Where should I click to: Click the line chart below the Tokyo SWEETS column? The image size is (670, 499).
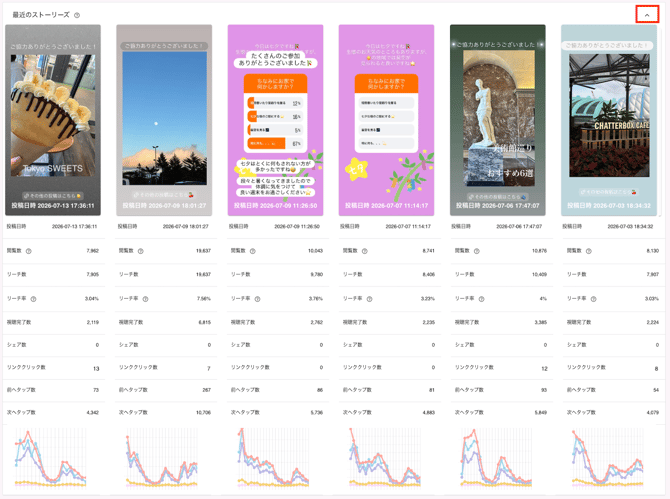pyautogui.click(x=50, y=458)
